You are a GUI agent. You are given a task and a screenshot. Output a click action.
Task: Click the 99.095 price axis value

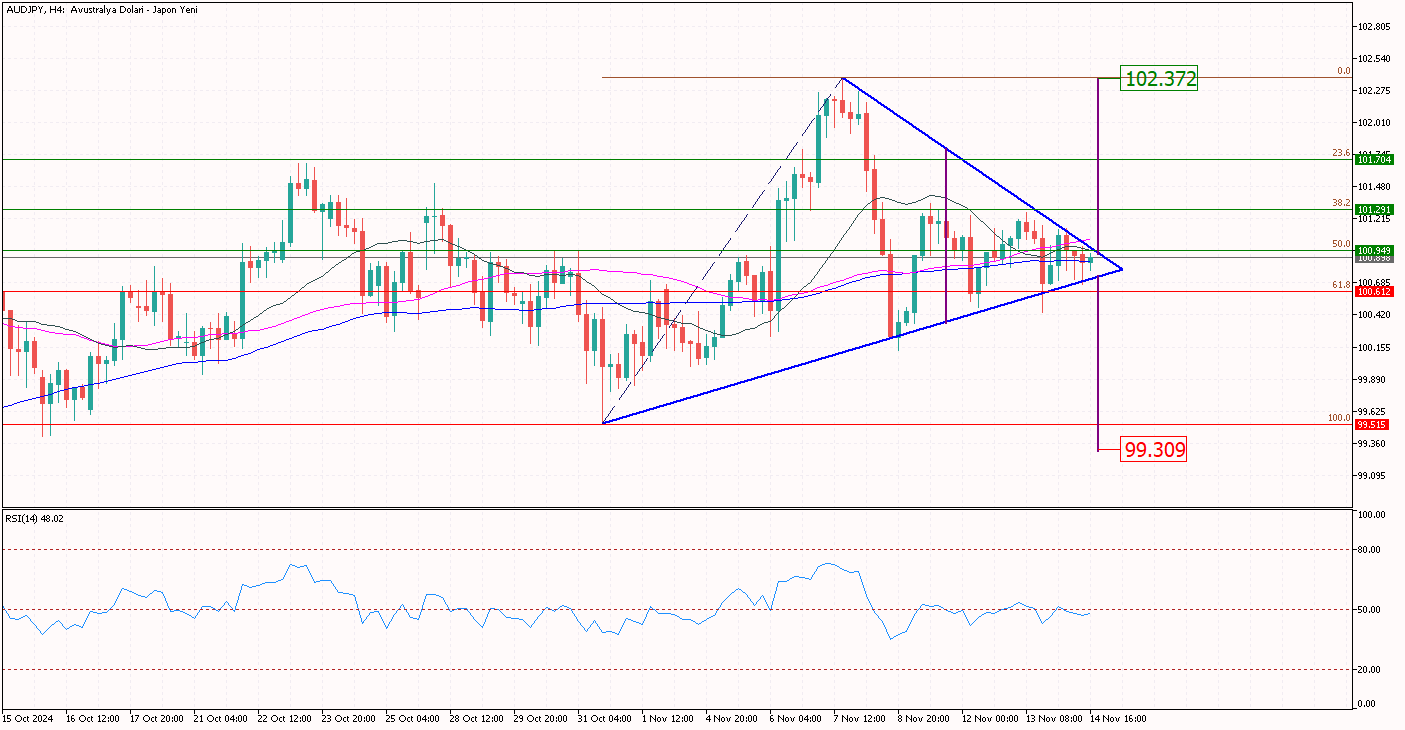[1373, 476]
